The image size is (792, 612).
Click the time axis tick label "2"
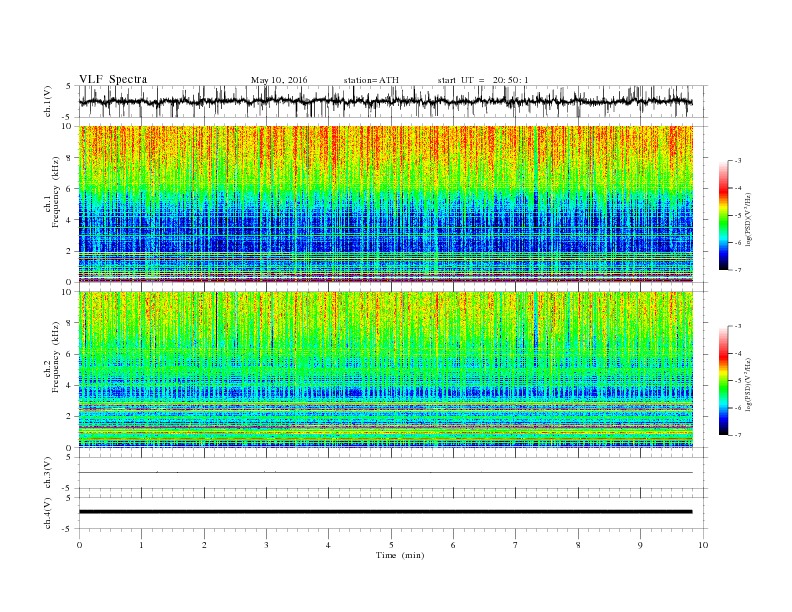[204, 545]
